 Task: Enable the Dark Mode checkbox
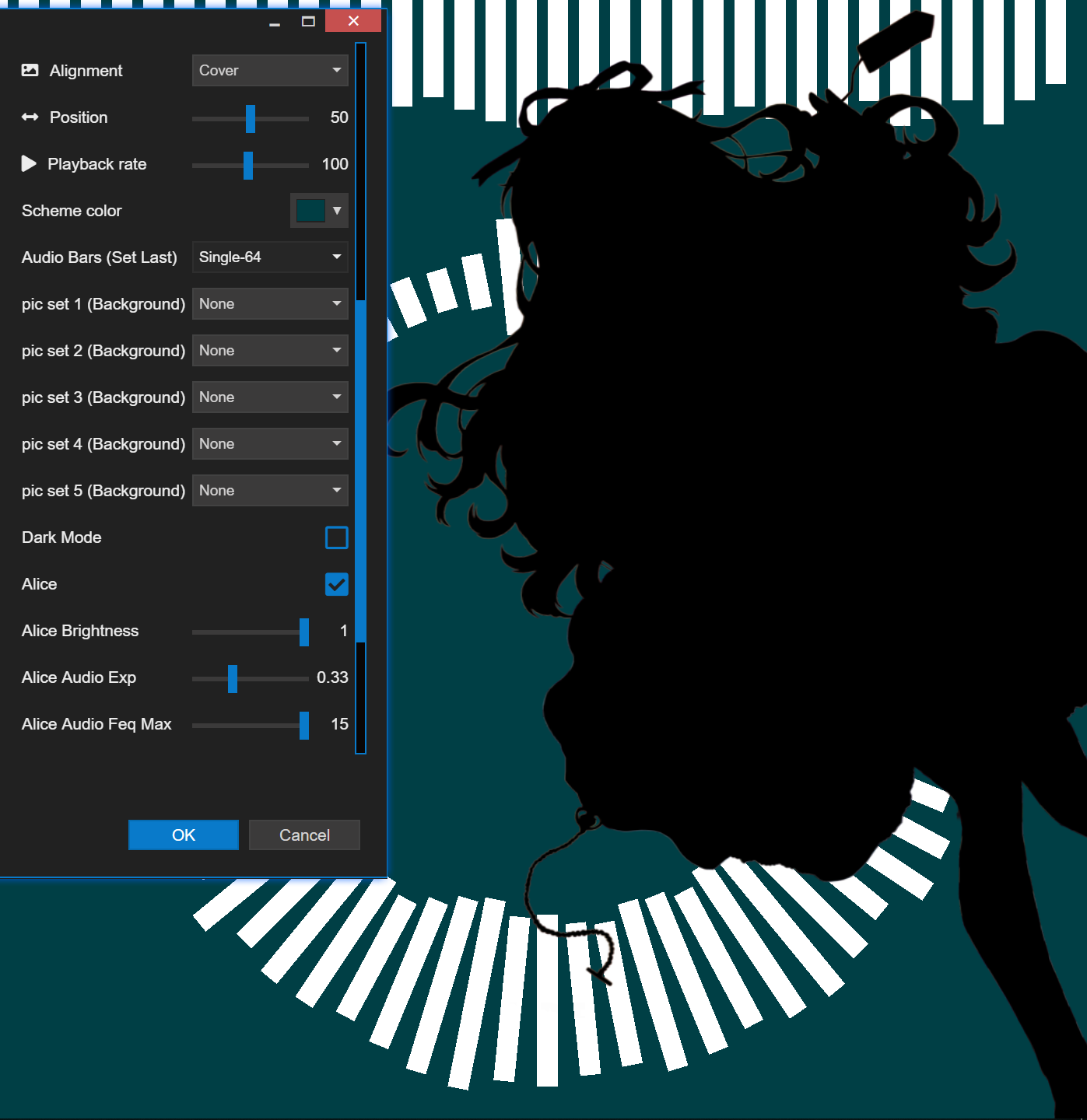(336, 537)
